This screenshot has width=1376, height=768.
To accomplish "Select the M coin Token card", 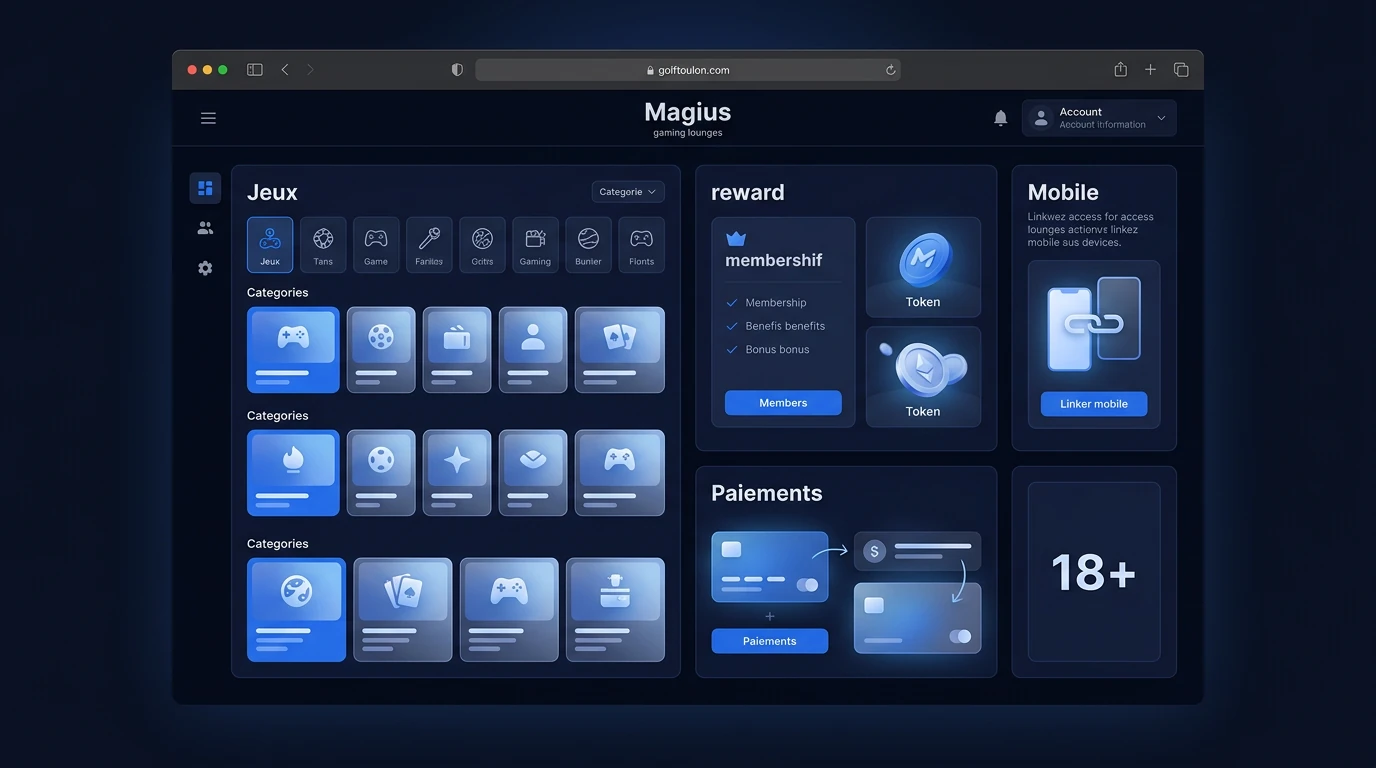I will (923, 267).
